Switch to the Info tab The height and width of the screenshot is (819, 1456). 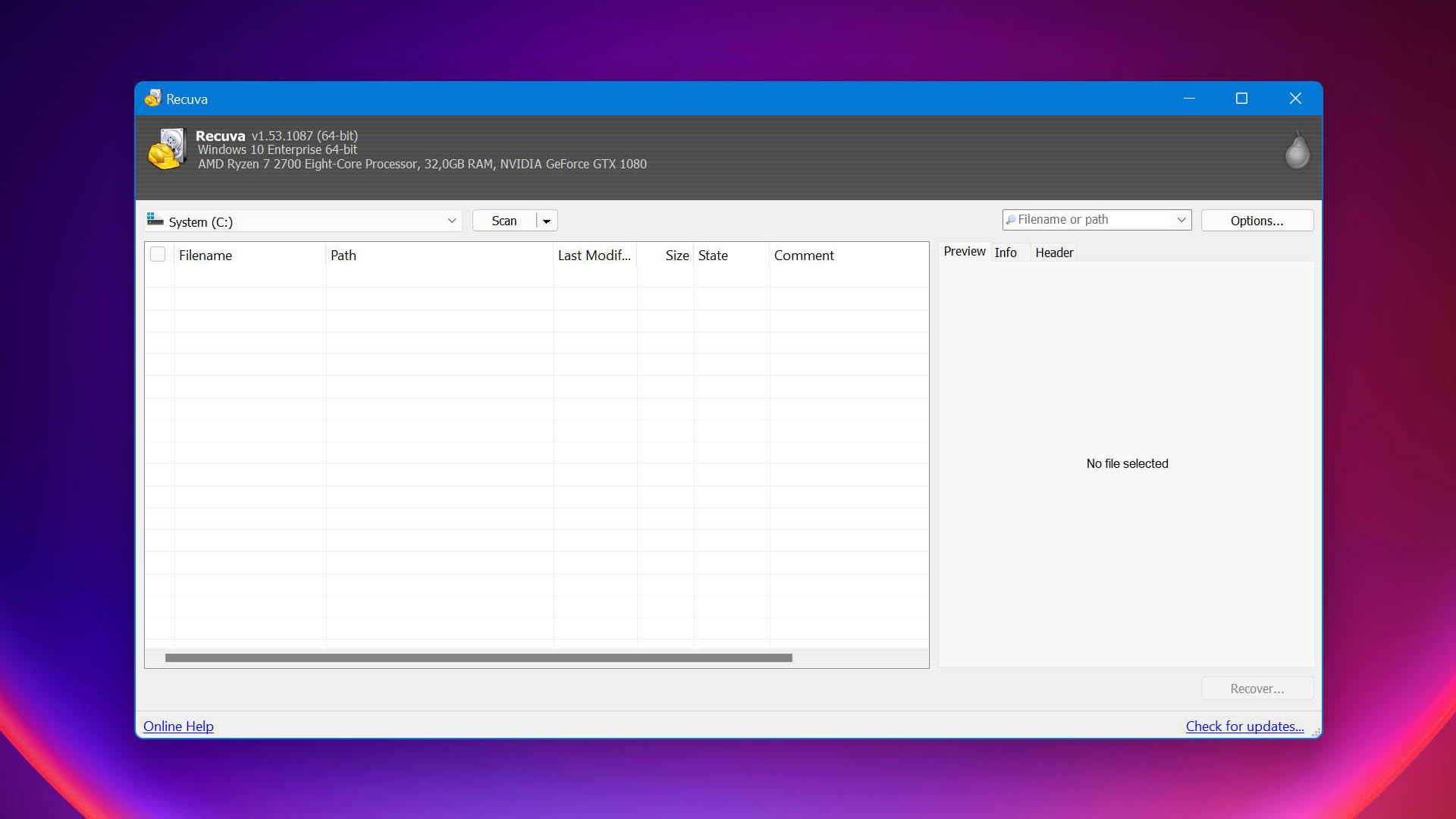tap(1006, 253)
